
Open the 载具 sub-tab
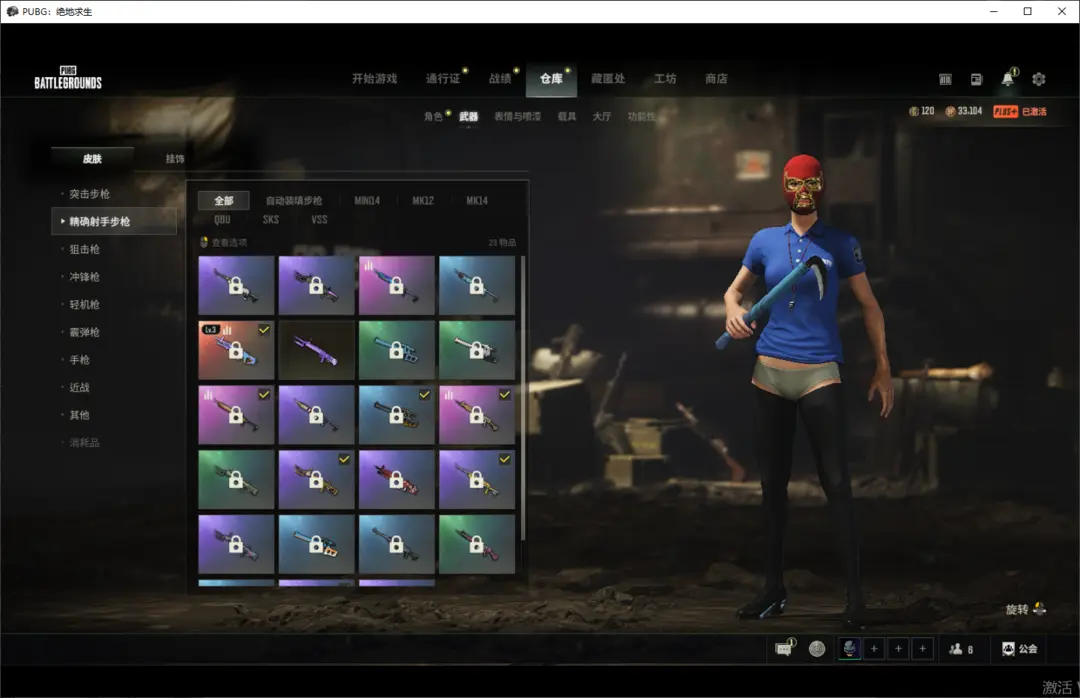(x=567, y=116)
